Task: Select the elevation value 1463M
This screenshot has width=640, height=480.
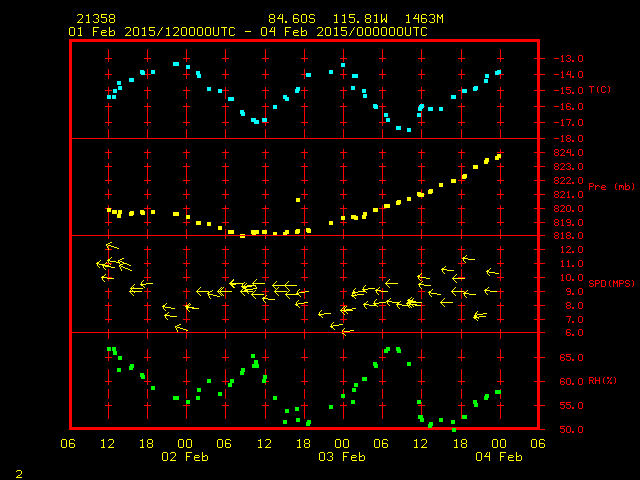Action: pos(424,19)
